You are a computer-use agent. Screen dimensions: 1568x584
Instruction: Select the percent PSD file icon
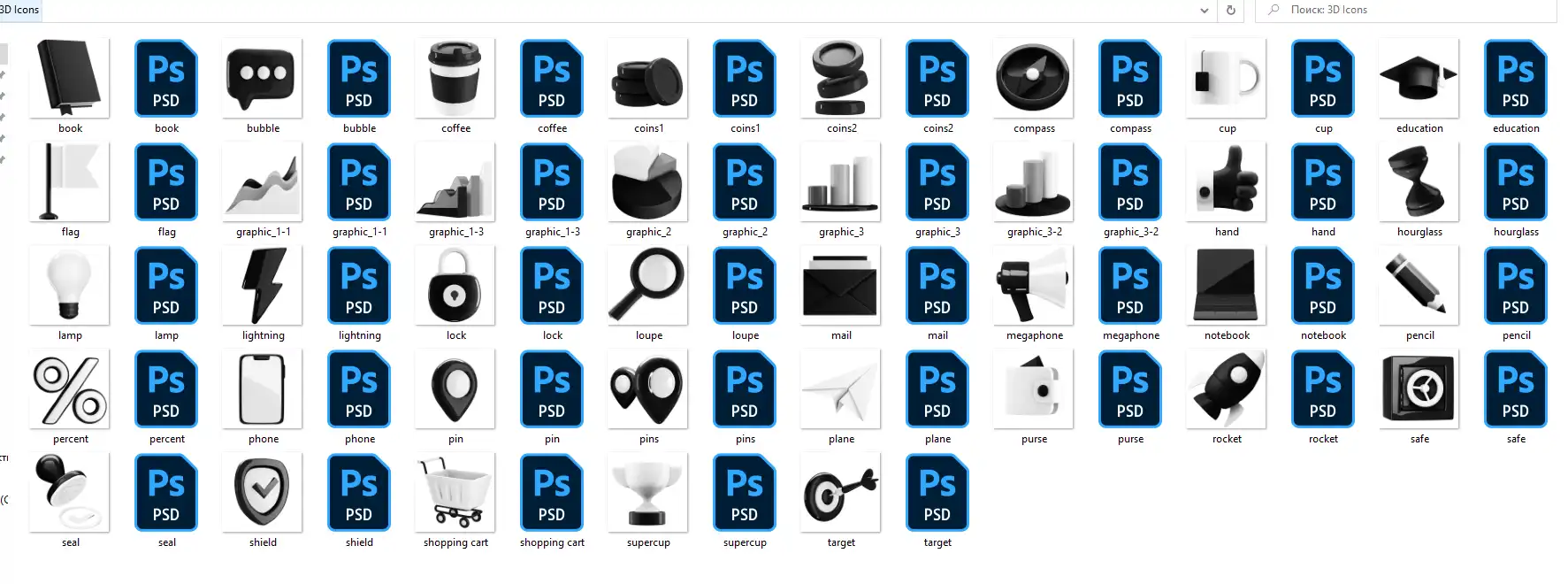166,388
